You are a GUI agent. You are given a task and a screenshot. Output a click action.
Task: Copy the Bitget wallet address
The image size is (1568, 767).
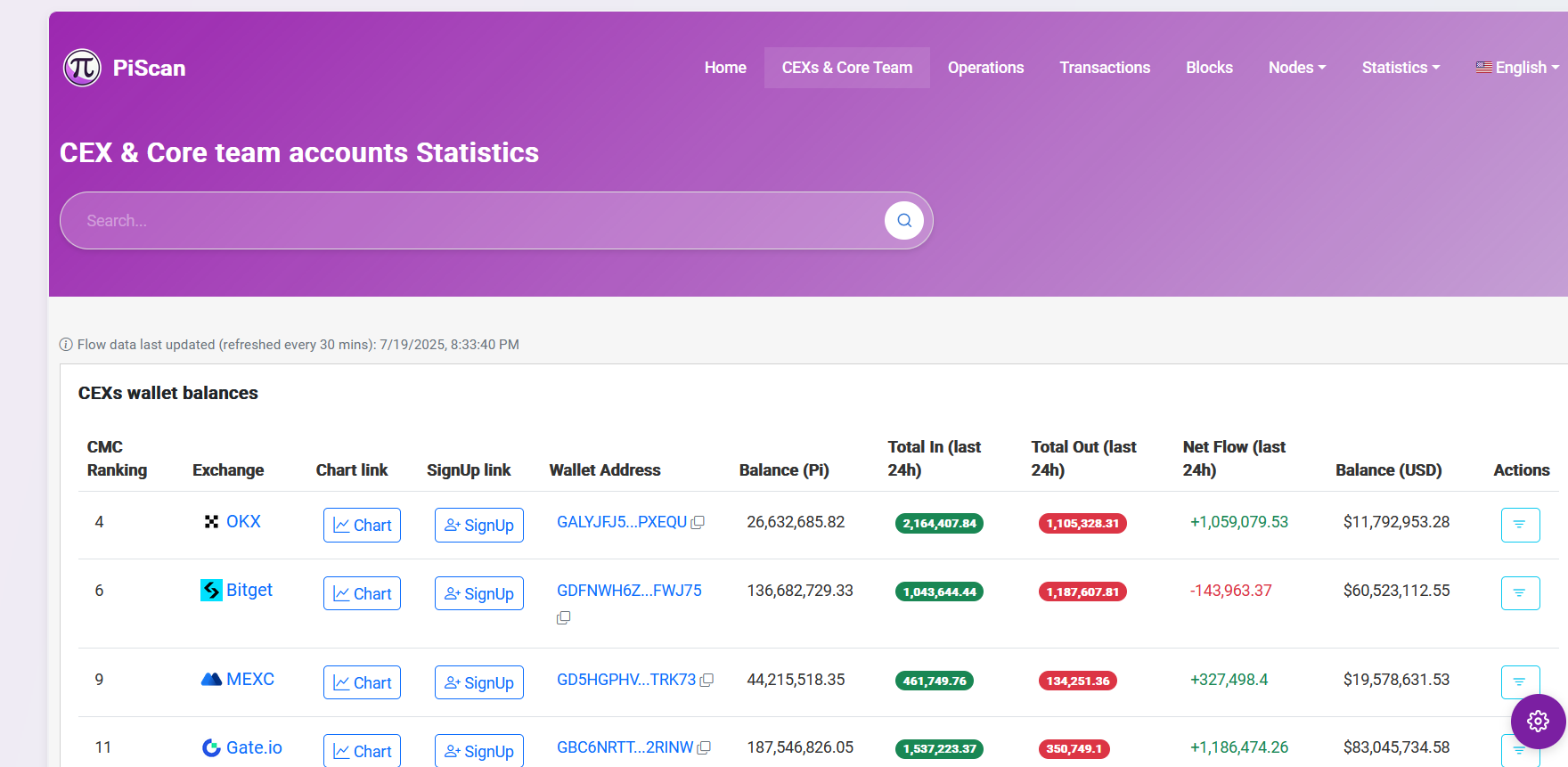pyautogui.click(x=563, y=617)
